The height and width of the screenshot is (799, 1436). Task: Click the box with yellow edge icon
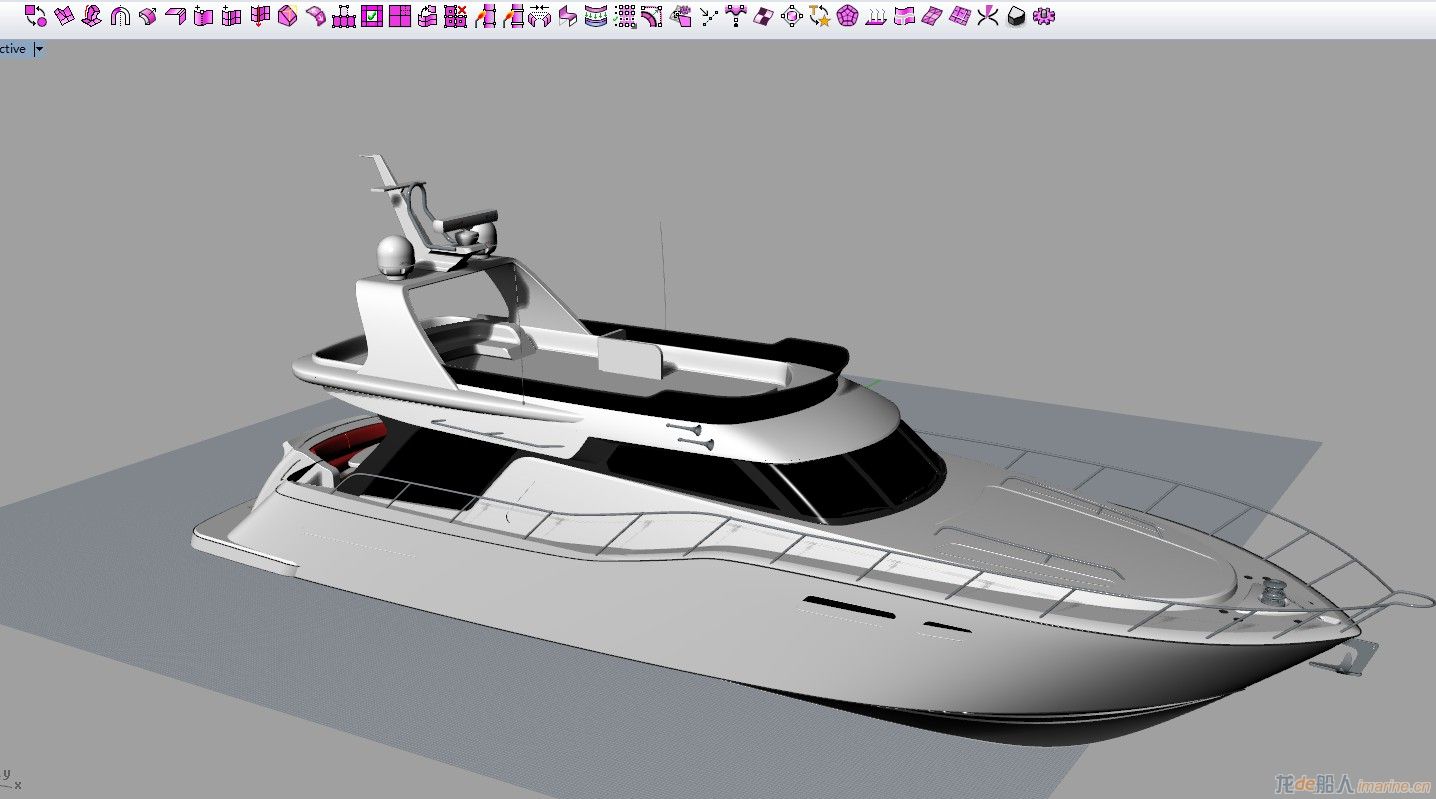click(x=288, y=16)
